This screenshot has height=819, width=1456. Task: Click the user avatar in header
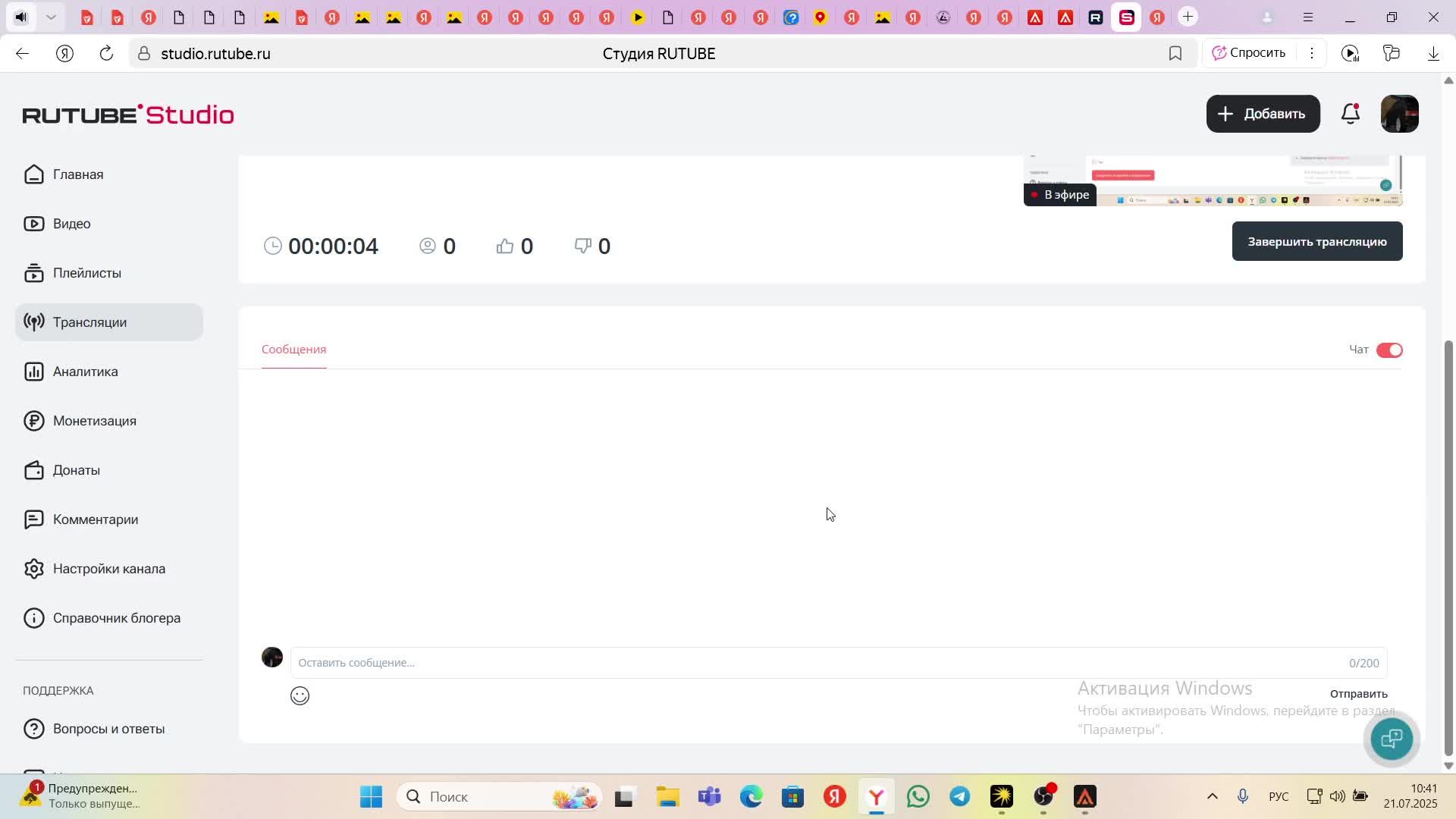[x=1399, y=114]
